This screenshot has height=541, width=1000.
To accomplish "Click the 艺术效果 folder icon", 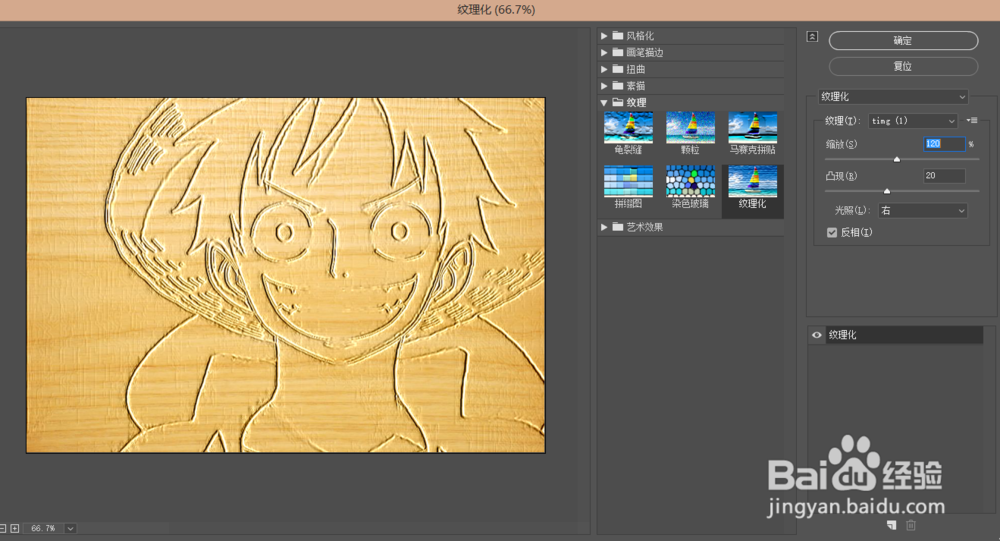I will 617,226.
